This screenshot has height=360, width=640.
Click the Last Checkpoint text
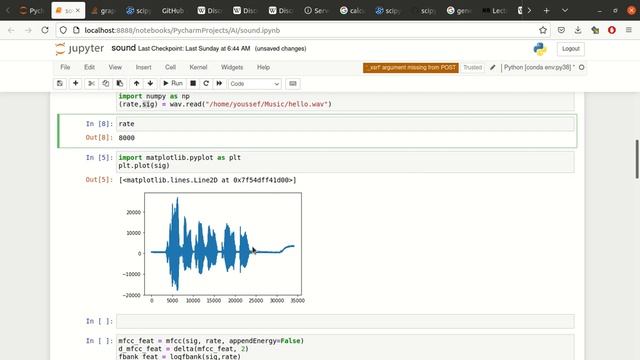coord(194,49)
